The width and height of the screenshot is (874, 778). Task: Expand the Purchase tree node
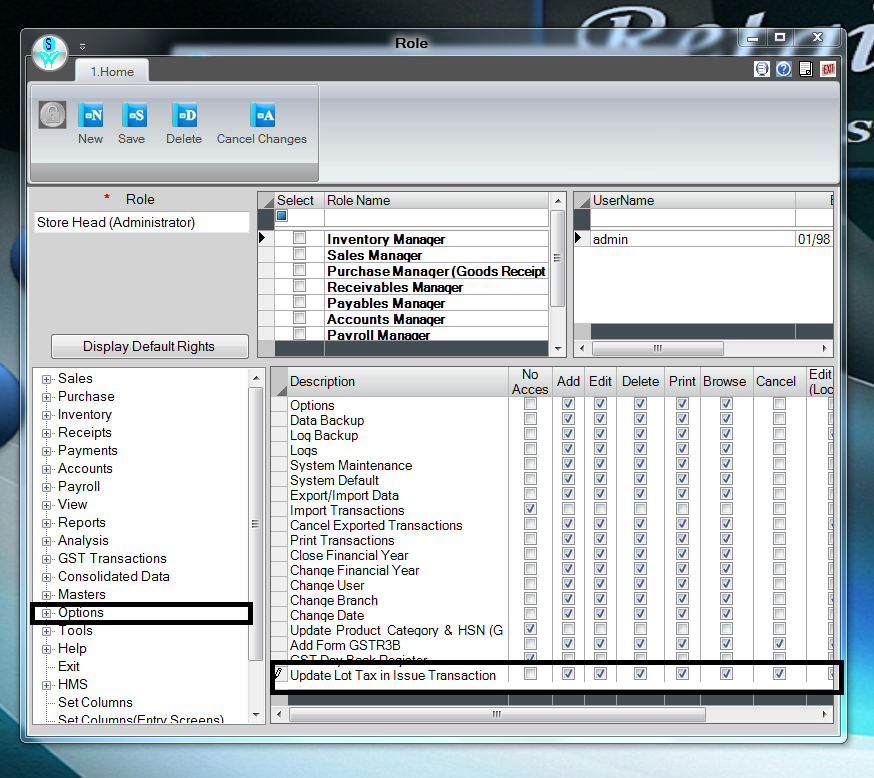click(x=46, y=397)
